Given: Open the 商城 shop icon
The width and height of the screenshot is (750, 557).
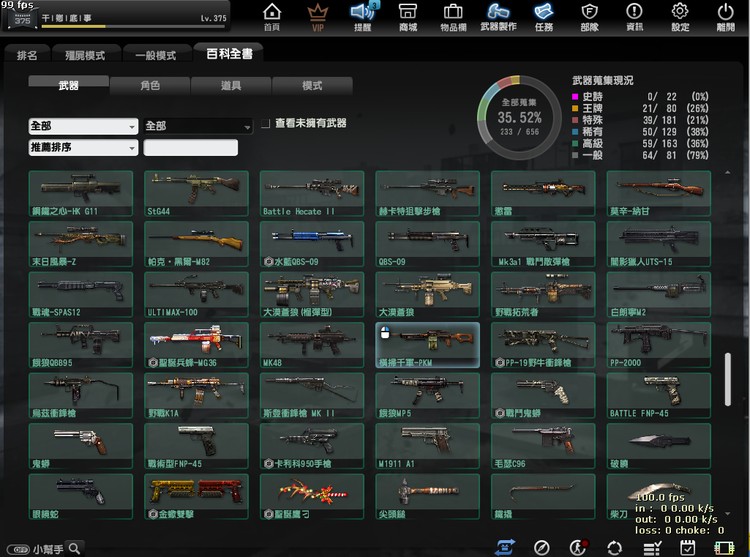Looking at the screenshot, I should [x=408, y=17].
